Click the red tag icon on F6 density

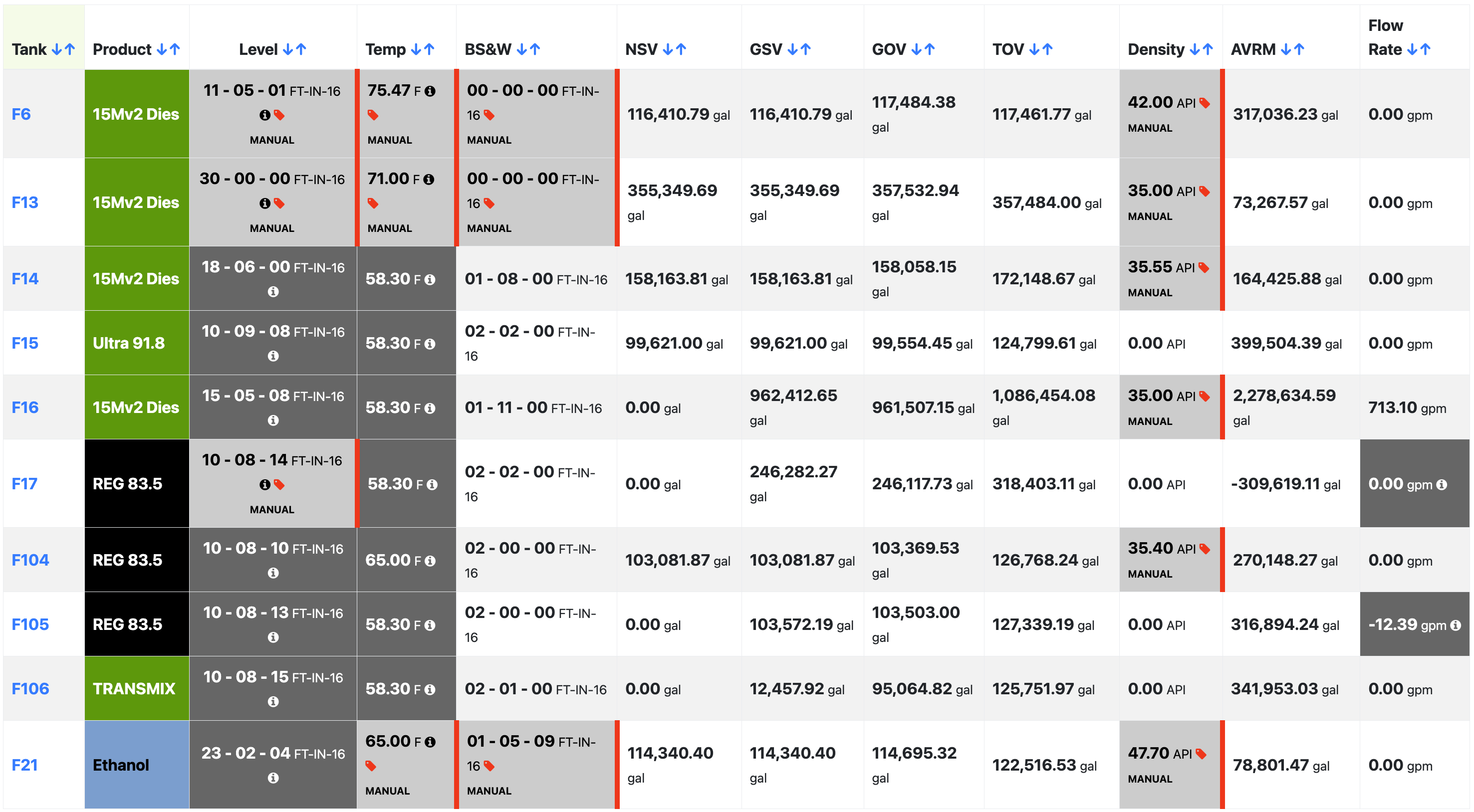[1204, 103]
